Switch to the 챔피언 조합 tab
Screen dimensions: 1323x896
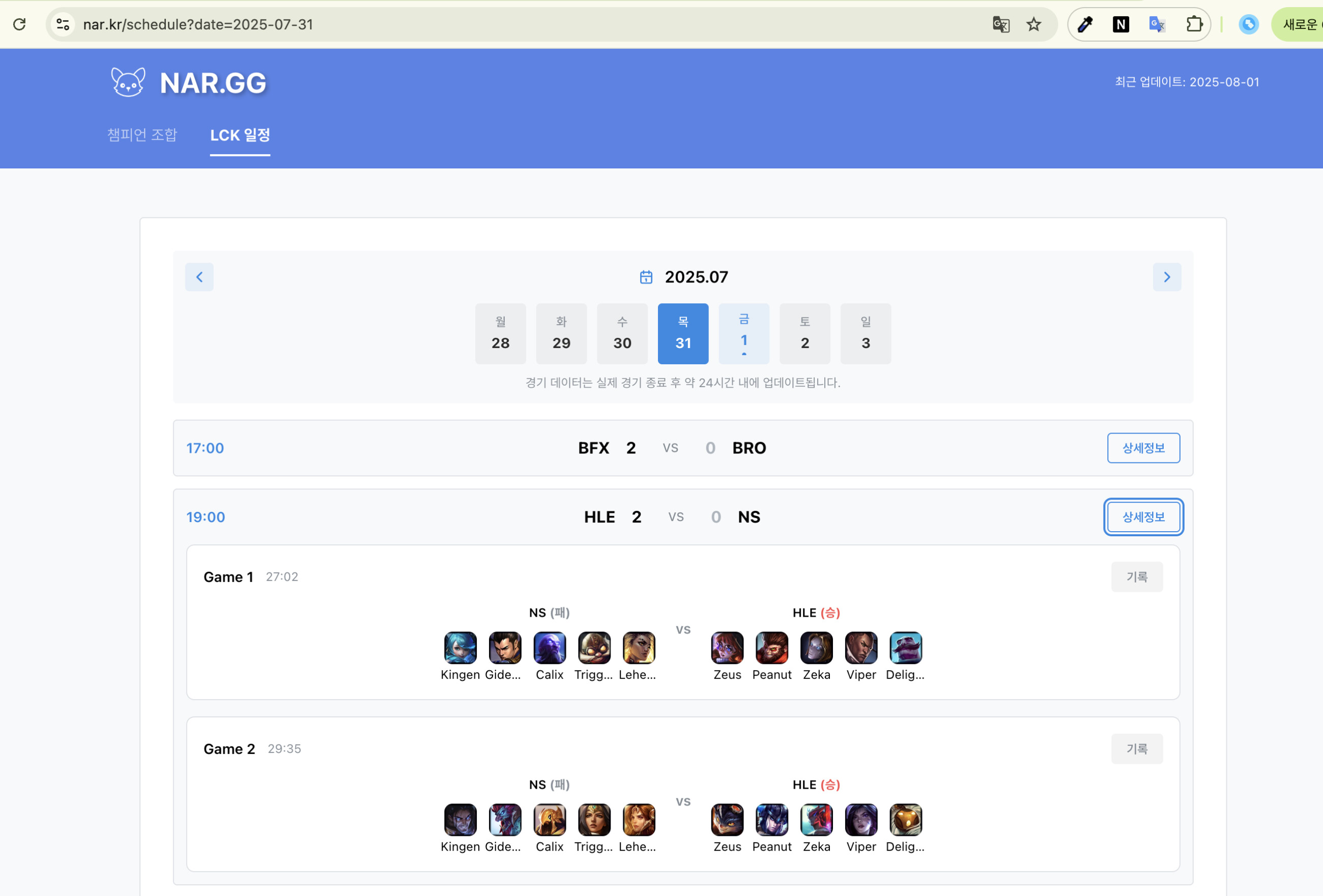[142, 135]
